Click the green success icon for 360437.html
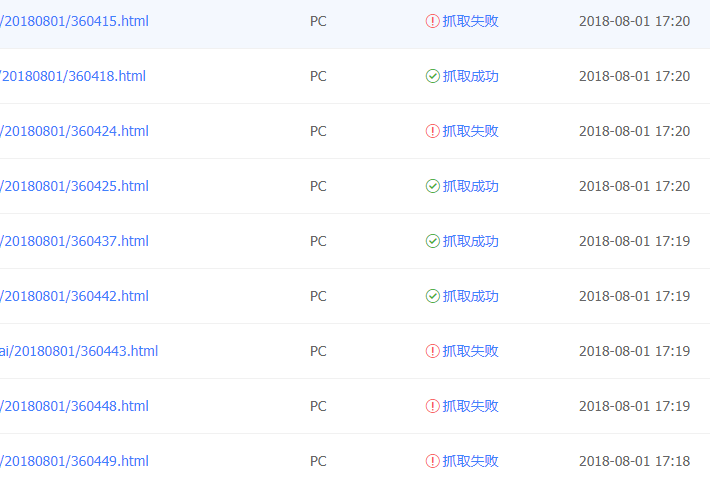The image size is (710, 478). pos(432,241)
